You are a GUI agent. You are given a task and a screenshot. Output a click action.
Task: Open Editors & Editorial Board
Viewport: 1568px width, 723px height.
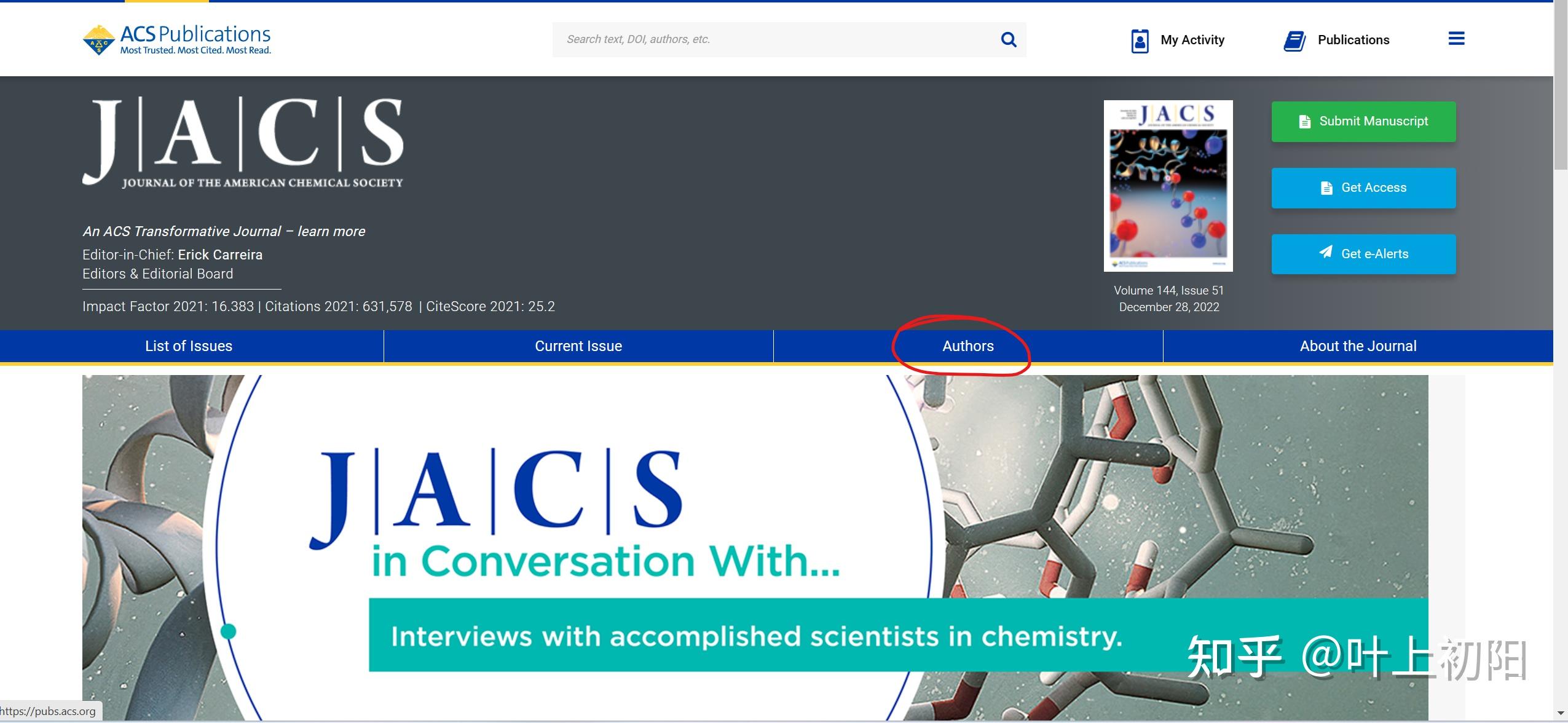click(x=157, y=274)
